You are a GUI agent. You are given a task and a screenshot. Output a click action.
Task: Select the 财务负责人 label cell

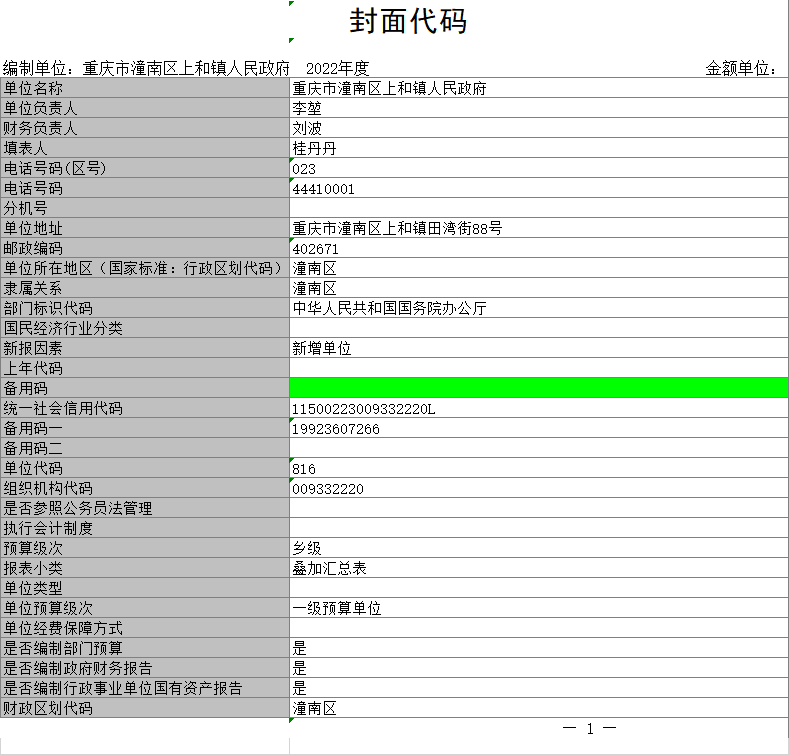click(145, 128)
